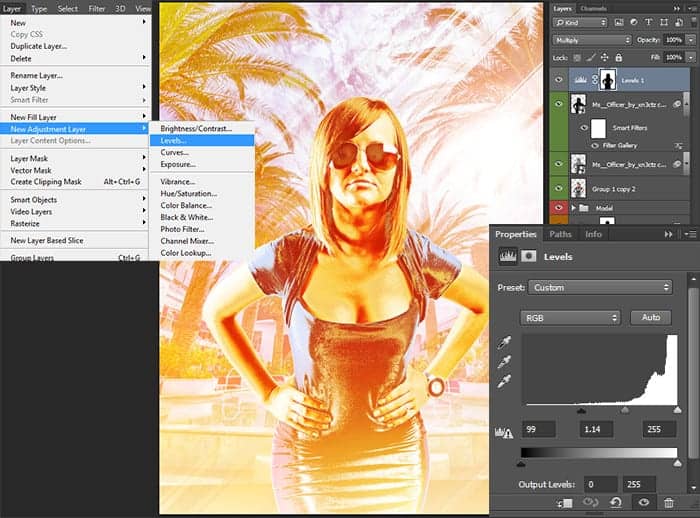
Task: Pick the white point eyedropper in Levels
Action: 503,381
